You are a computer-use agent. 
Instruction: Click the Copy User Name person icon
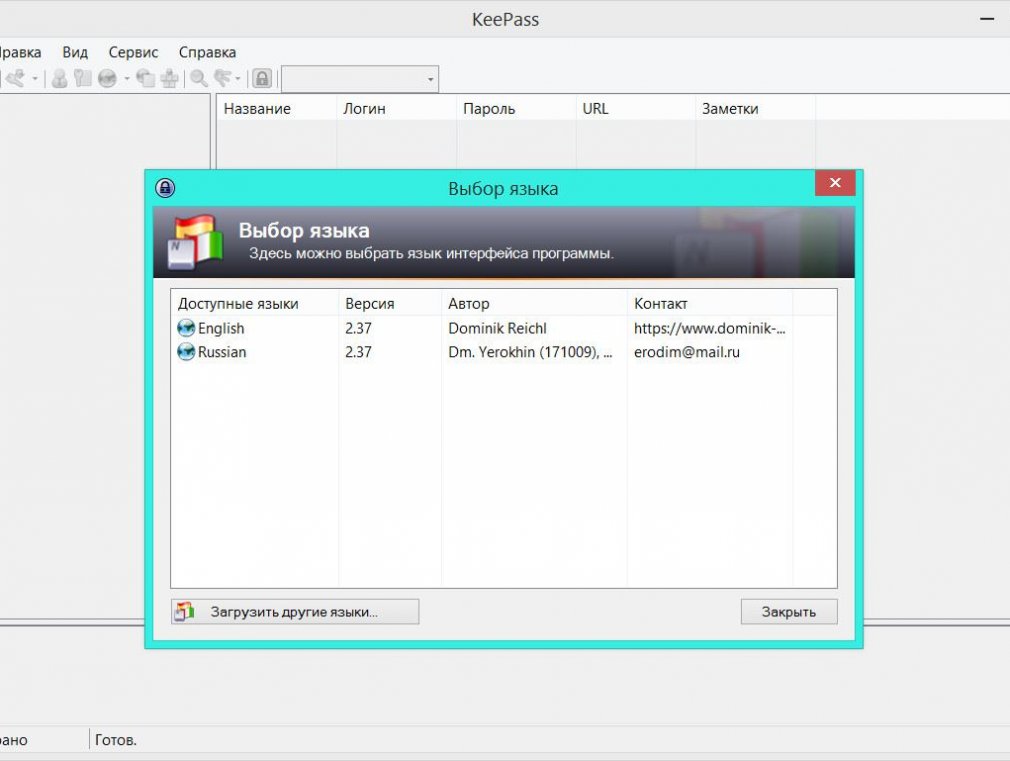[x=59, y=79]
